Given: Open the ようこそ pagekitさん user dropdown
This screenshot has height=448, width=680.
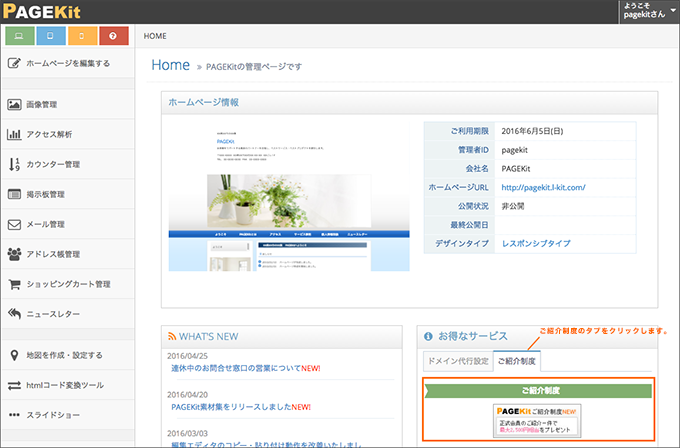Looking at the screenshot, I should [649, 11].
